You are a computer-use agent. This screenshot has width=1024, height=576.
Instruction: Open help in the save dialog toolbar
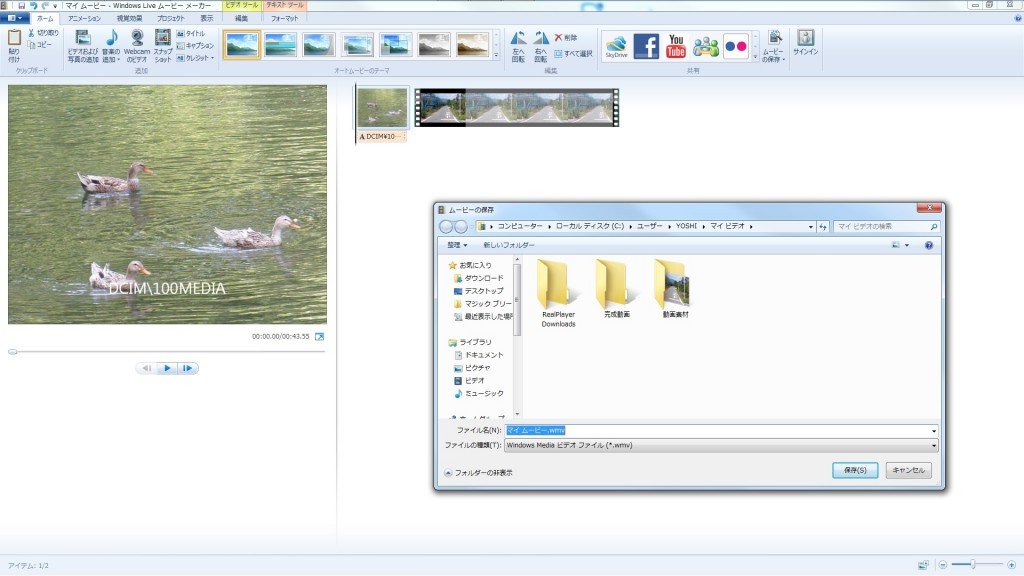coord(928,245)
